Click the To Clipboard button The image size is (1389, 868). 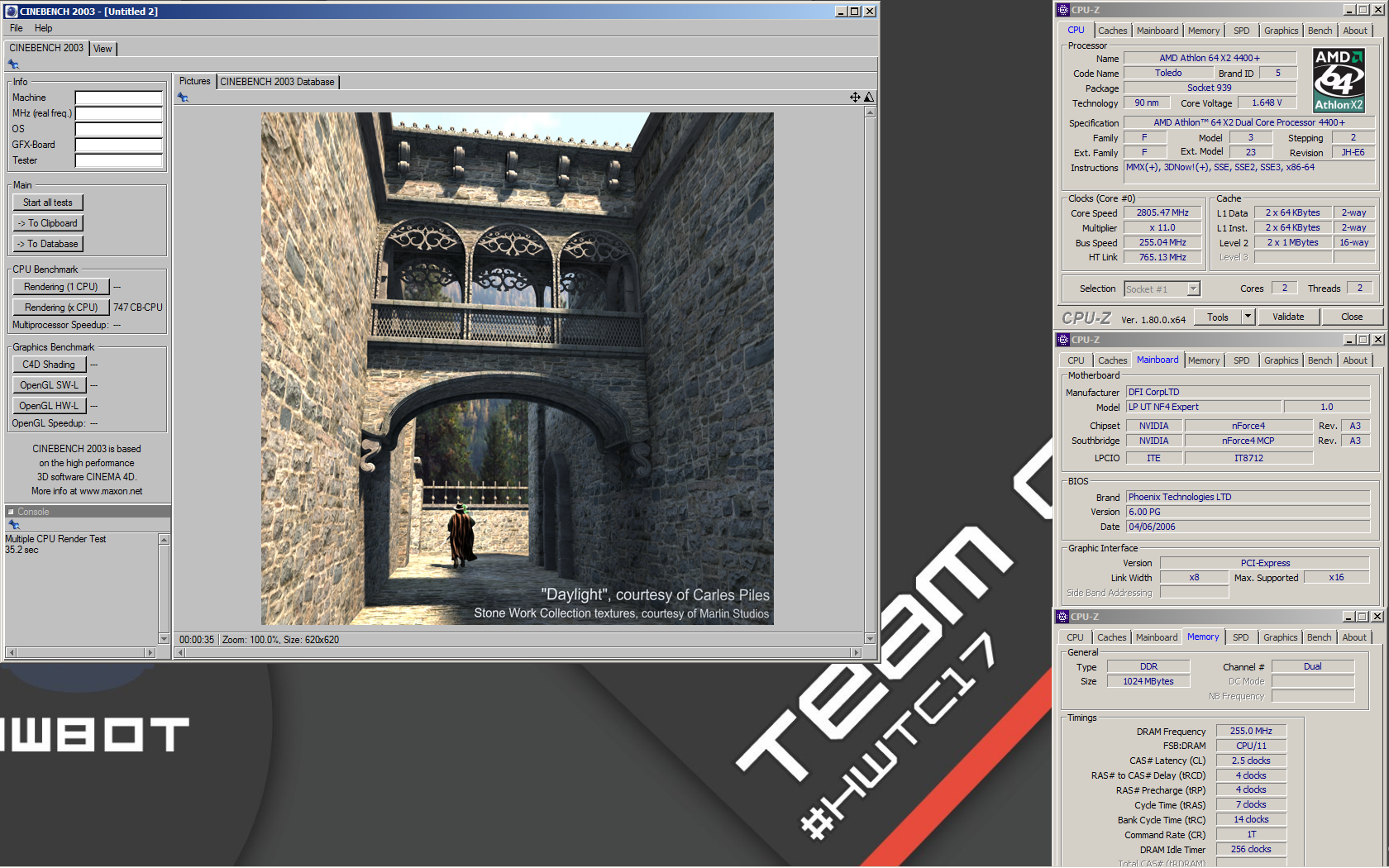48,223
